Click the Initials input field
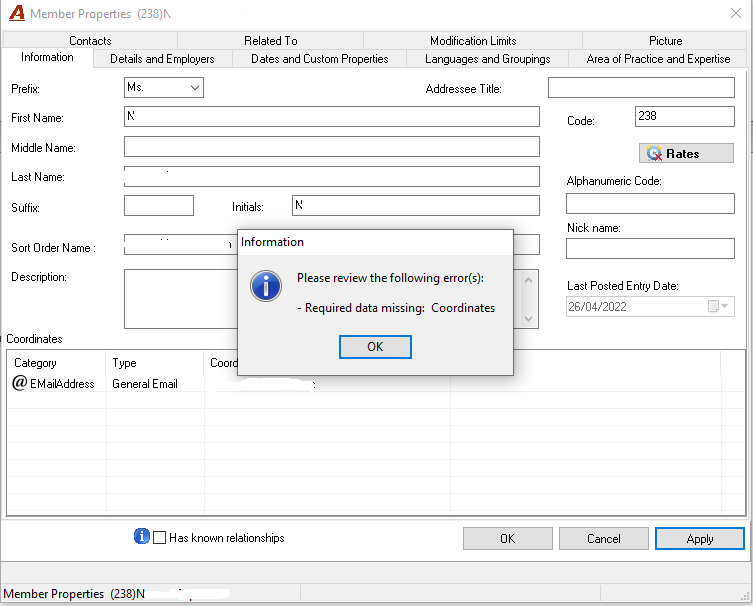The width and height of the screenshot is (753, 606). pos(416,206)
